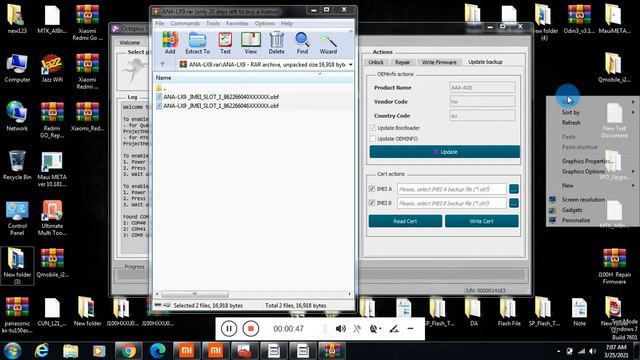Image resolution: width=640 pixels, height=360 pixels.
Task: Open the View tool in WinRAR toolbar
Action: 251,43
